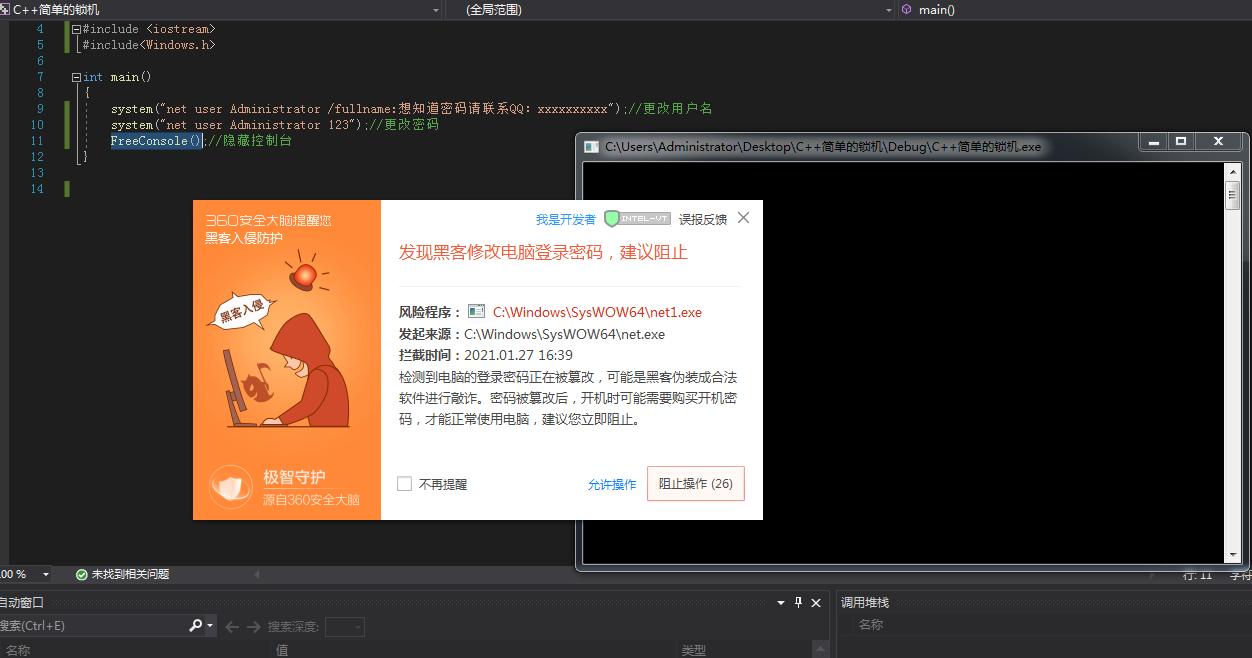The width and height of the screenshot is (1252, 658).
Task: Open the search options dropdown arrow
Action: click(210, 626)
